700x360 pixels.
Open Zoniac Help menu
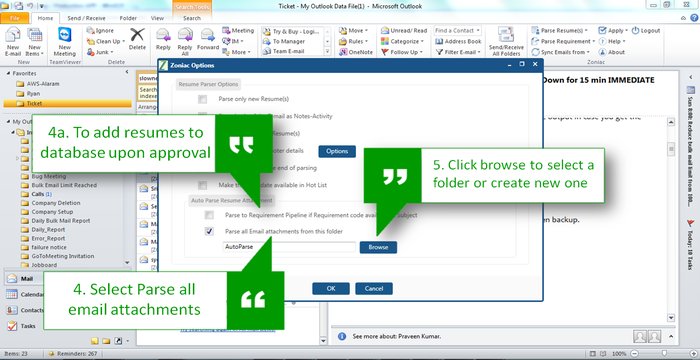pos(612,41)
